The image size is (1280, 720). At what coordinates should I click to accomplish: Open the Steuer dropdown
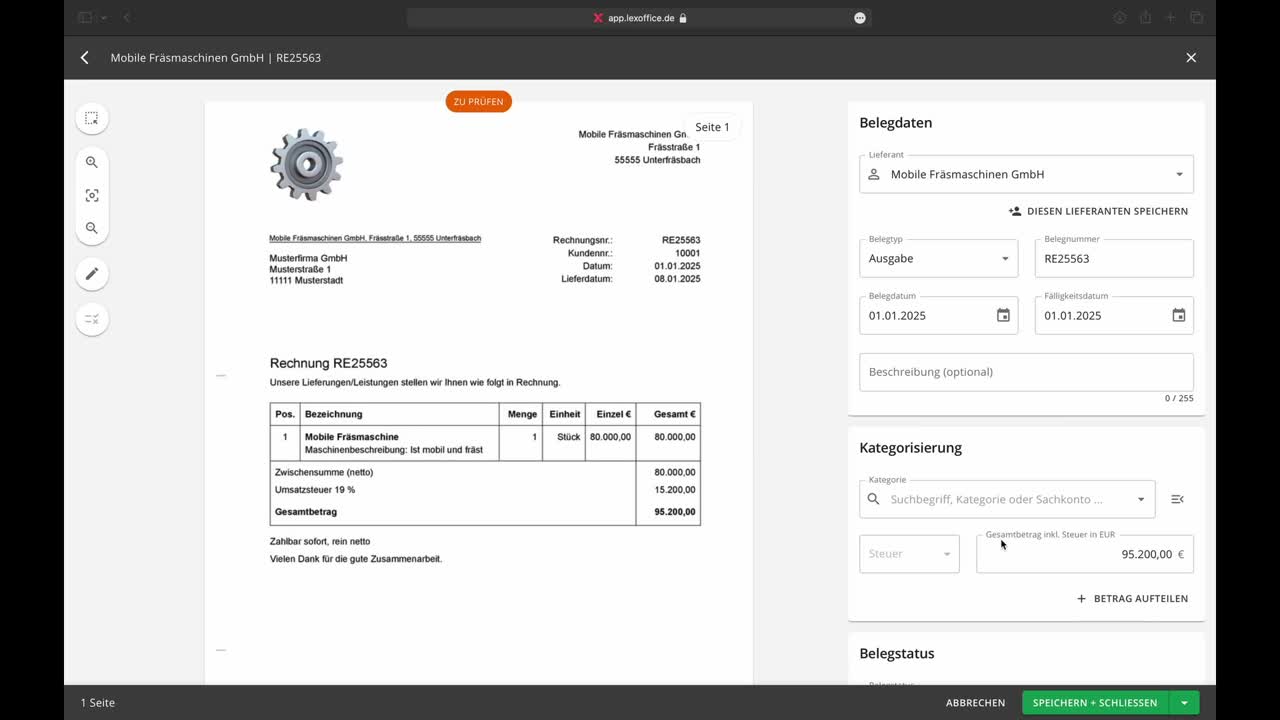(909, 554)
